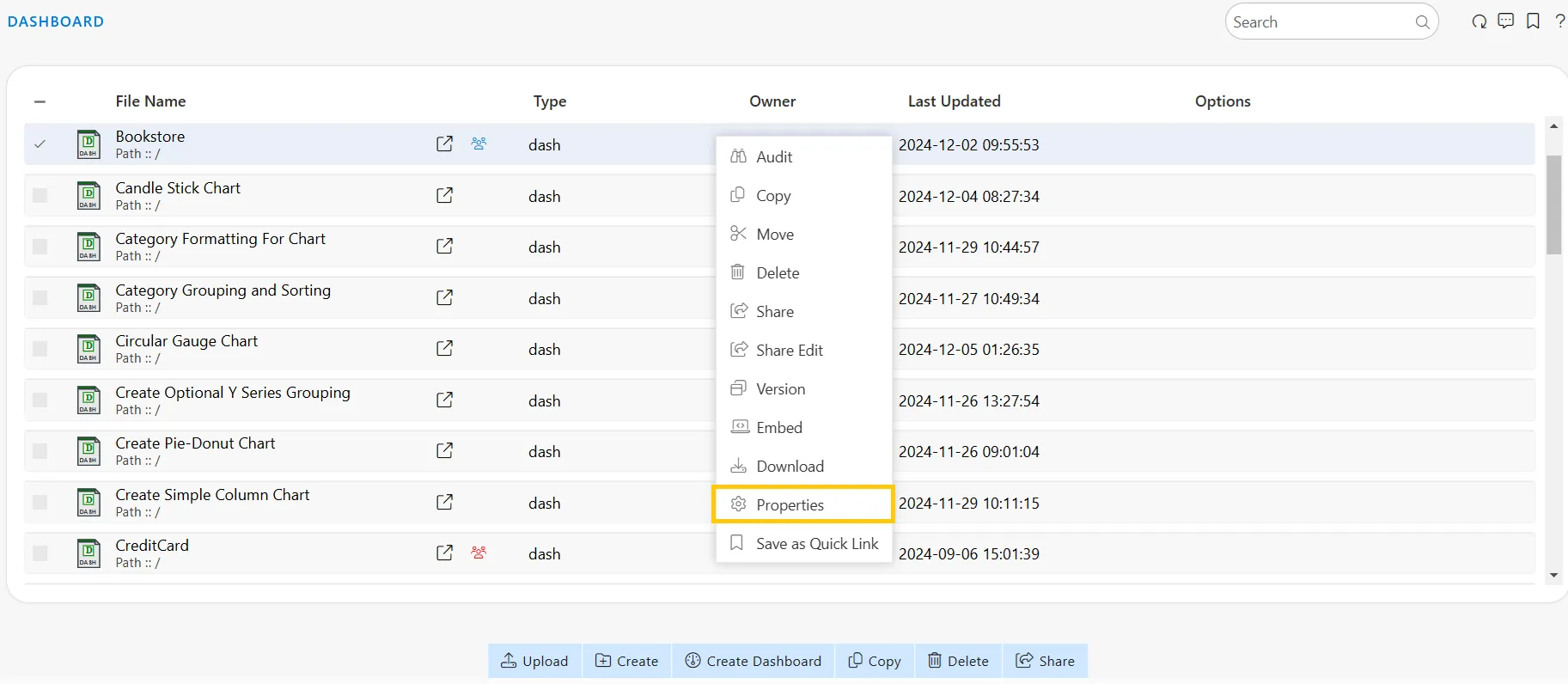Open Create Optional Y Series Grouping externally
Screen dimensions: 1568x684
(444, 400)
